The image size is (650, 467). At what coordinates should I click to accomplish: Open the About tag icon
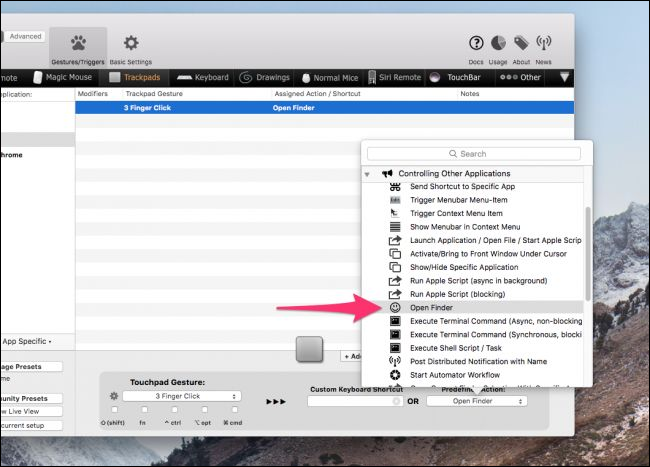(521, 43)
